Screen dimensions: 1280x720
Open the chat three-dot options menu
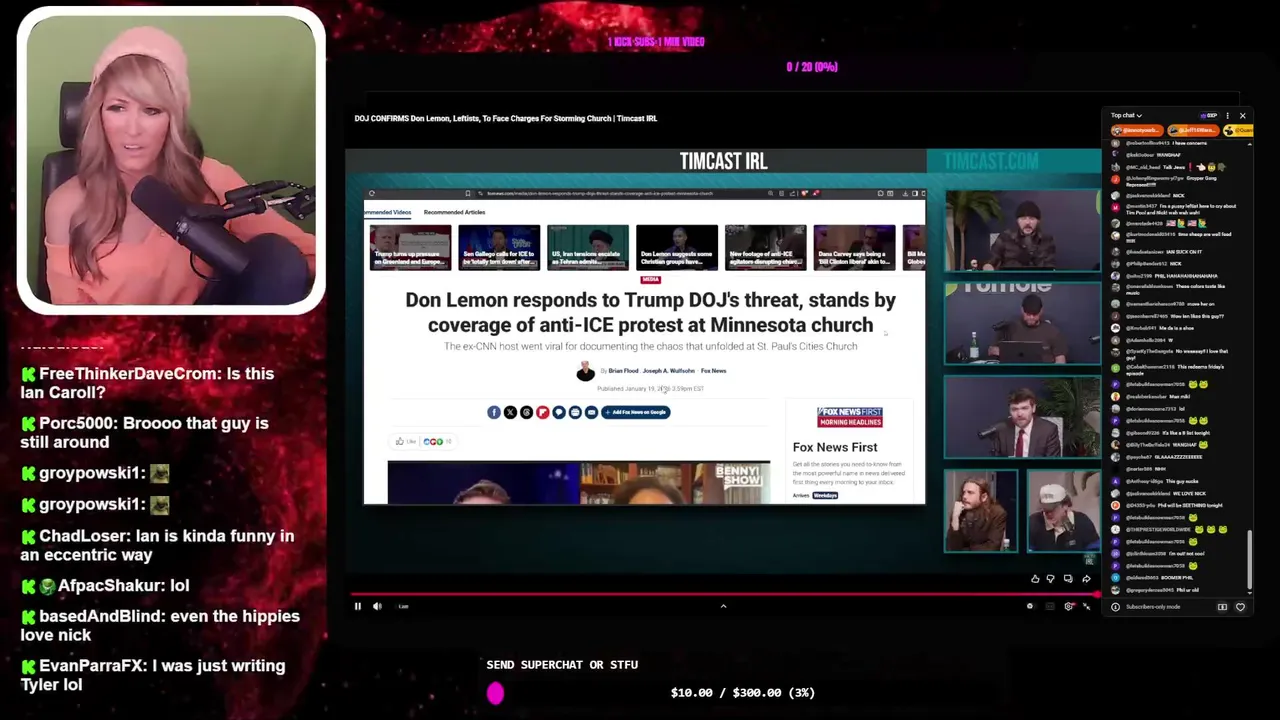pyautogui.click(x=1228, y=116)
